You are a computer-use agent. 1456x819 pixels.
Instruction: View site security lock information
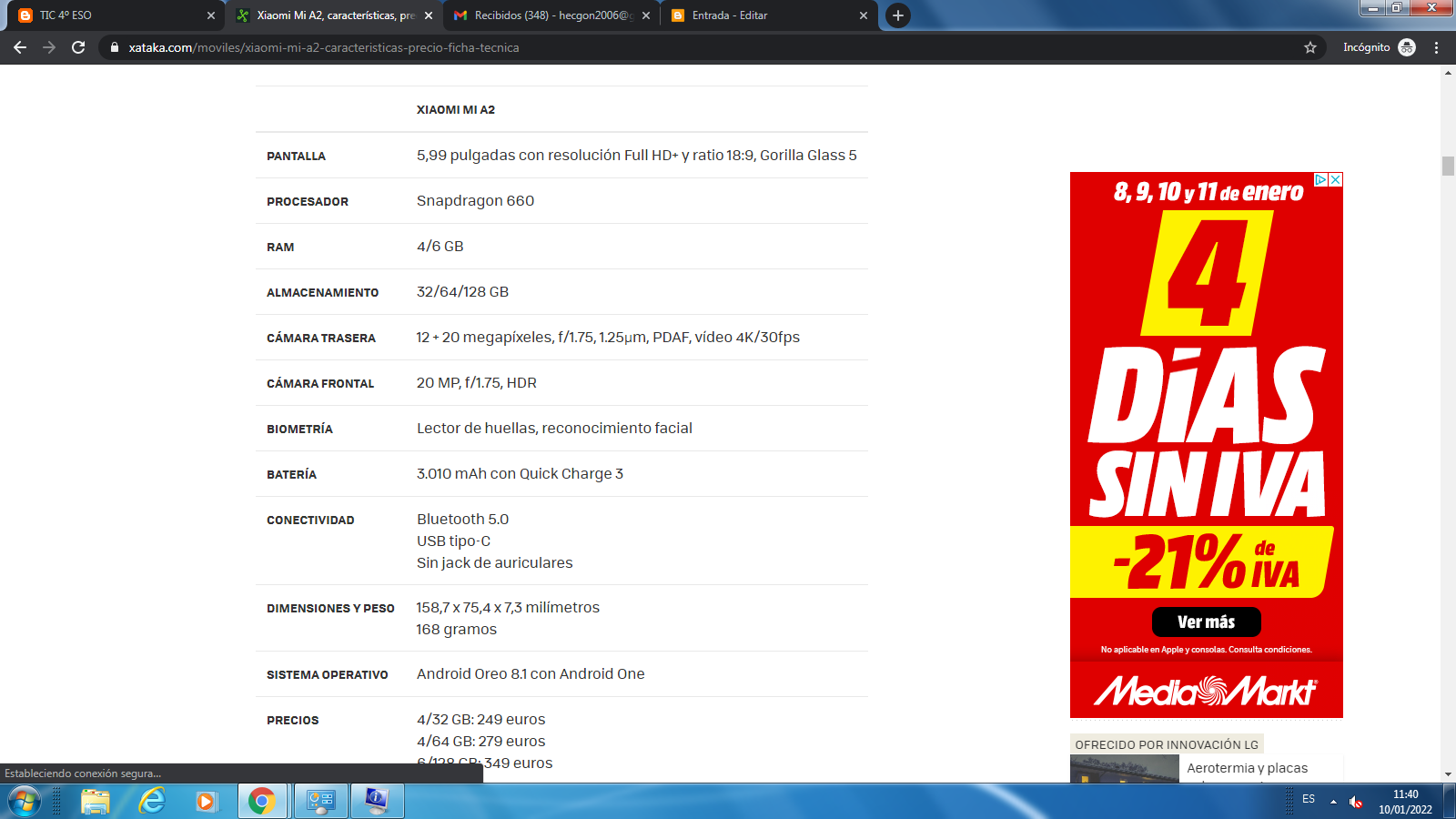[114, 47]
